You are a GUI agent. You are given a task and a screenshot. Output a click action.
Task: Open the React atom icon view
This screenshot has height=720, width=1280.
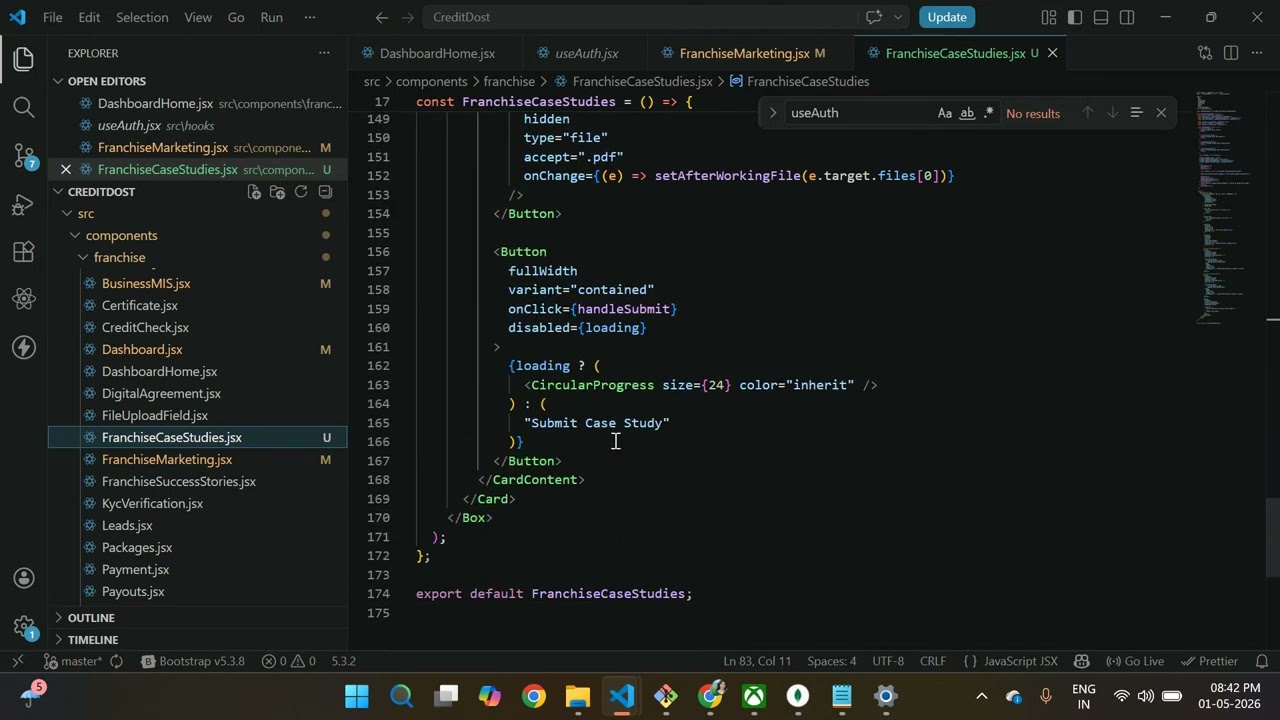point(24,299)
